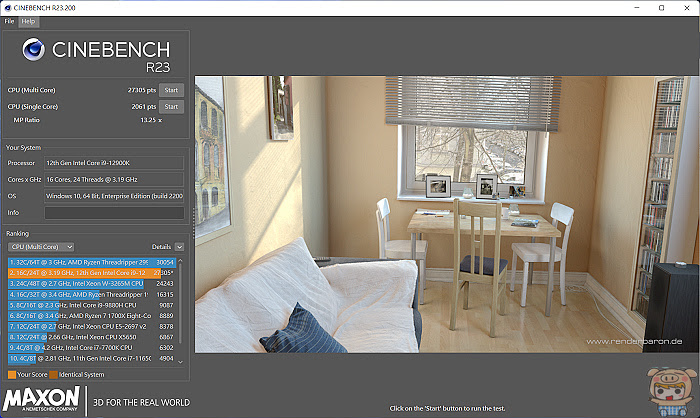
Task: Select ranking row 10 11th Gen Intel Core i7
Action: click(91, 359)
